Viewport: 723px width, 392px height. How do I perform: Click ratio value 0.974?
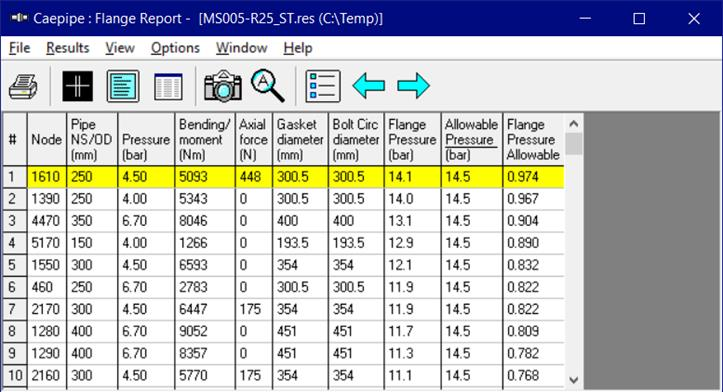533,177
